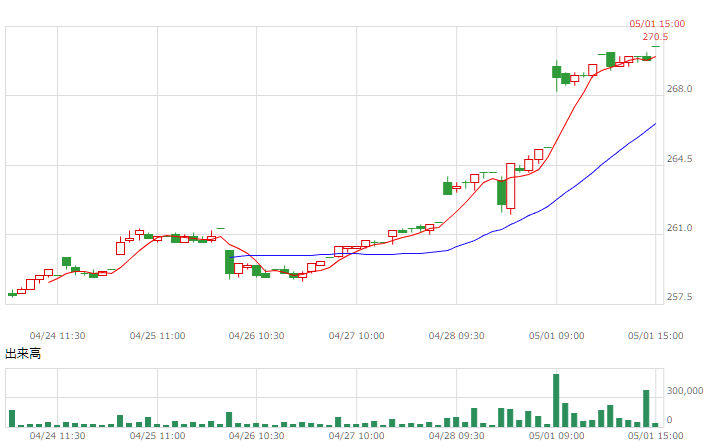Click the tall hollow red candle before 05/01

point(511,186)
